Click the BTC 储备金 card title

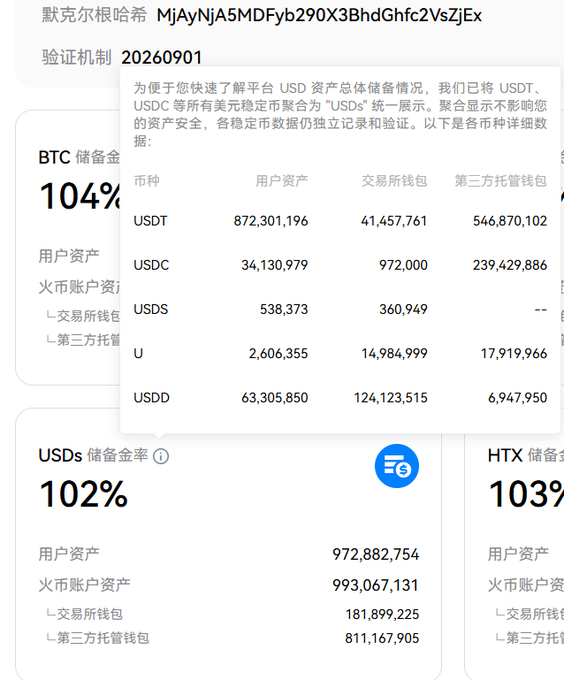pyautogui.click(x=79, y=157)
